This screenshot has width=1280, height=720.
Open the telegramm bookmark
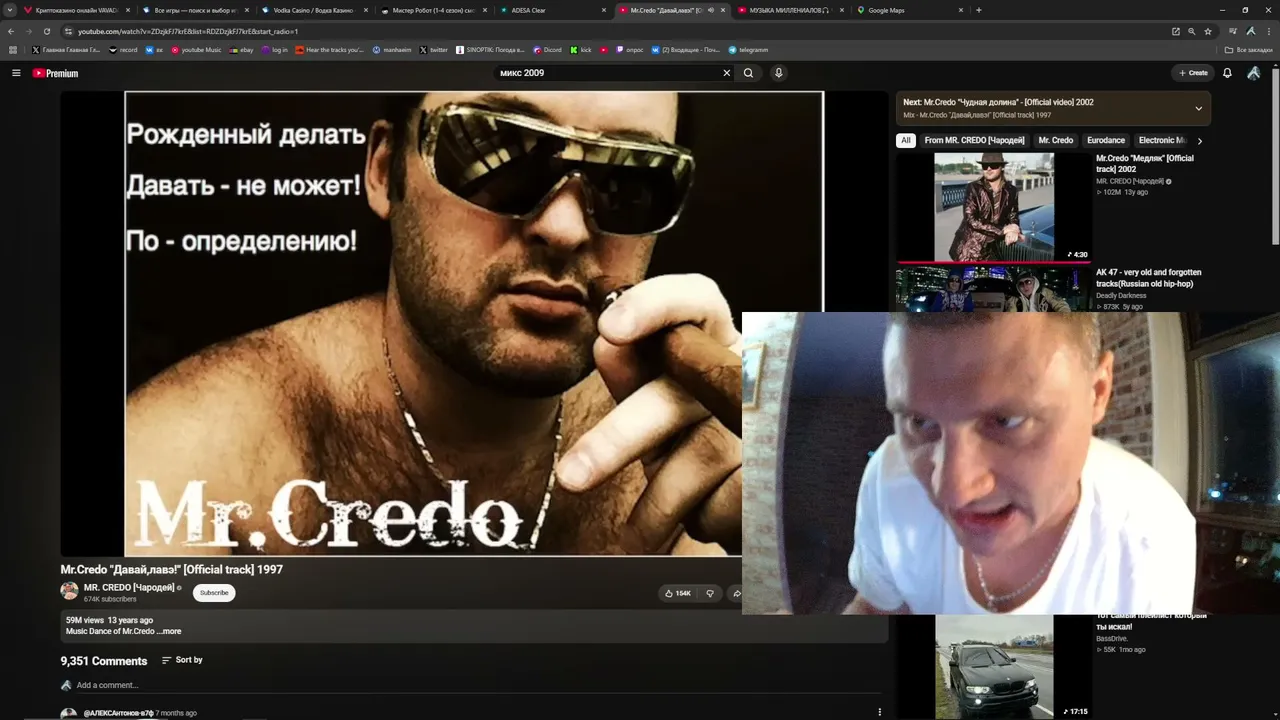pos(748,50)
